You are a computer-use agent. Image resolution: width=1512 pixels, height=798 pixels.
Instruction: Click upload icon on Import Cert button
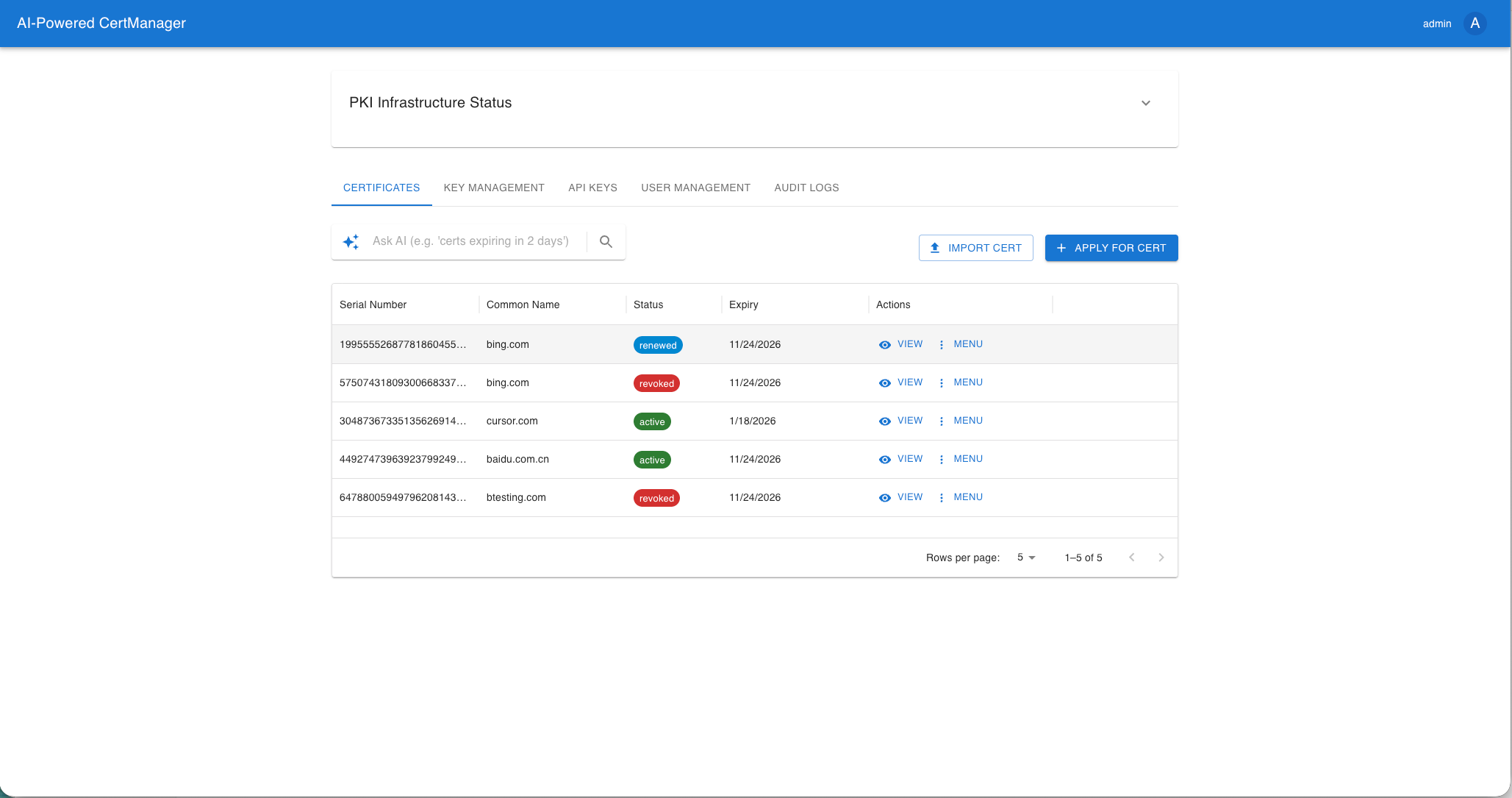point(934,248)
